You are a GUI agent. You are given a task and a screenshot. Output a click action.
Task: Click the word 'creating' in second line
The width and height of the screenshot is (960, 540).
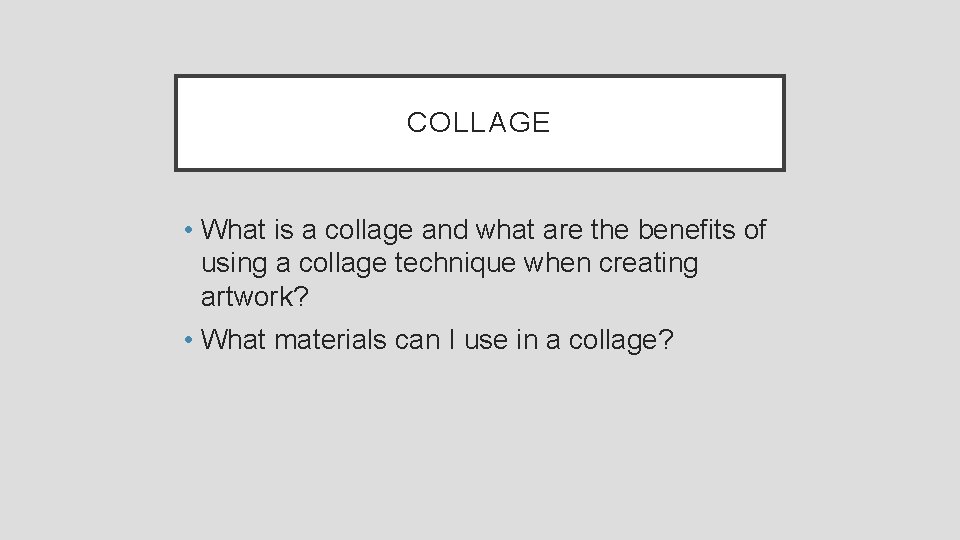pos(648,264)
